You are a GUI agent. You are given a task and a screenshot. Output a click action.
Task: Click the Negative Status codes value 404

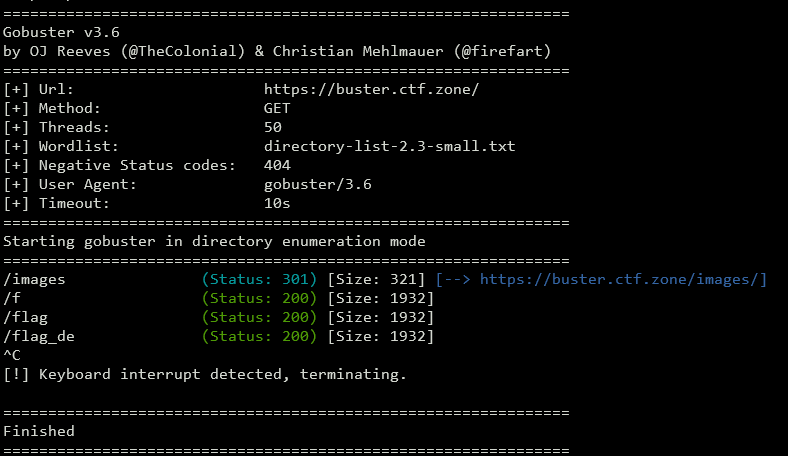pyautogui.click(x=277, y=165)
